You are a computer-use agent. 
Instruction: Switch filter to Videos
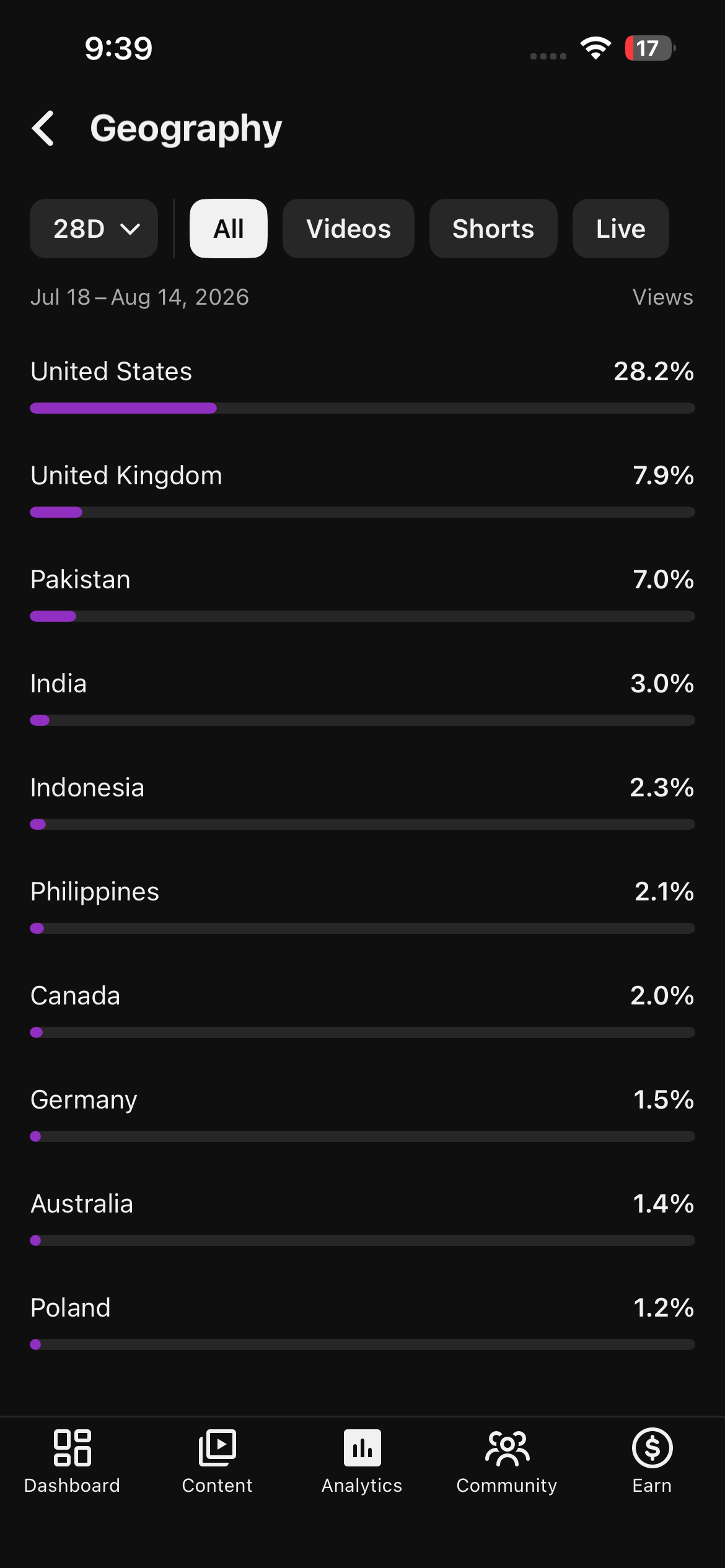[348, 229]
